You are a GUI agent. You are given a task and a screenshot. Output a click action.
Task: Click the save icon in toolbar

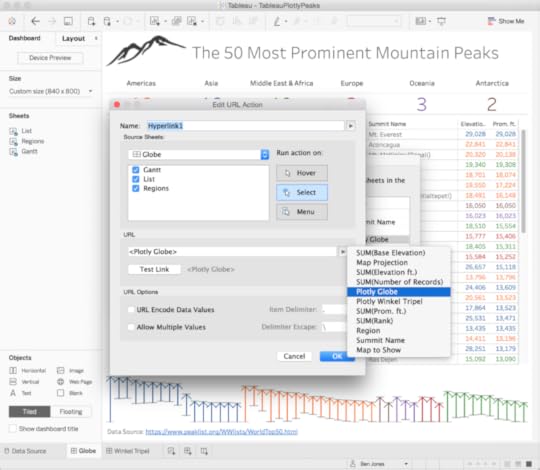click(68, 21)
